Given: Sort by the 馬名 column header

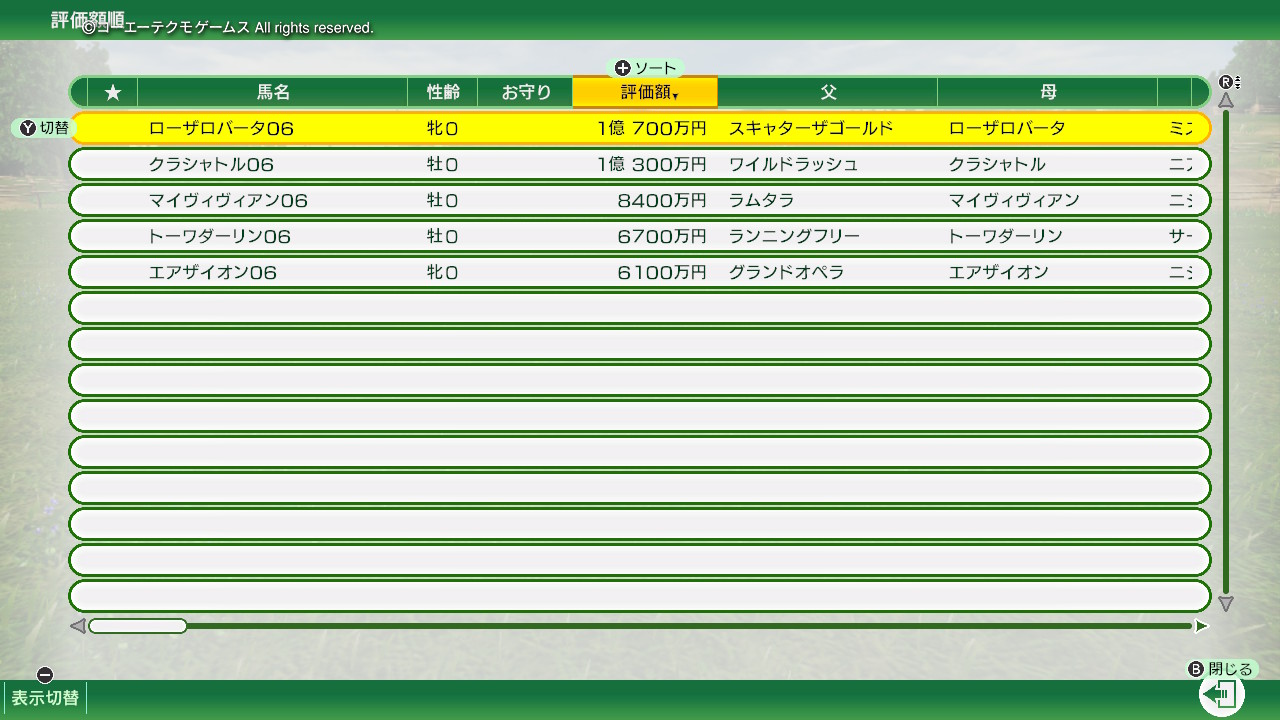Looking at the screenshot, I should click(273, 92).
